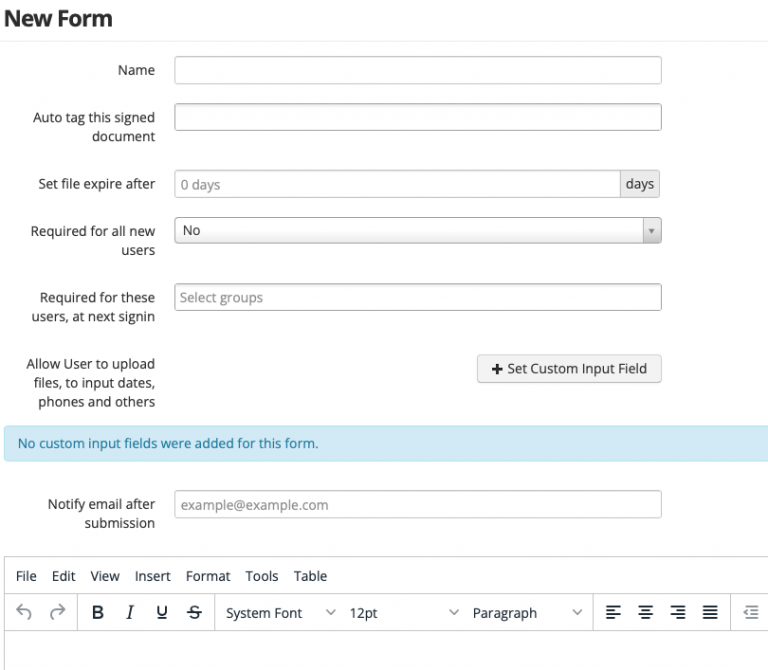Align text right
768x670 pixels.
[x=677, y=613]
